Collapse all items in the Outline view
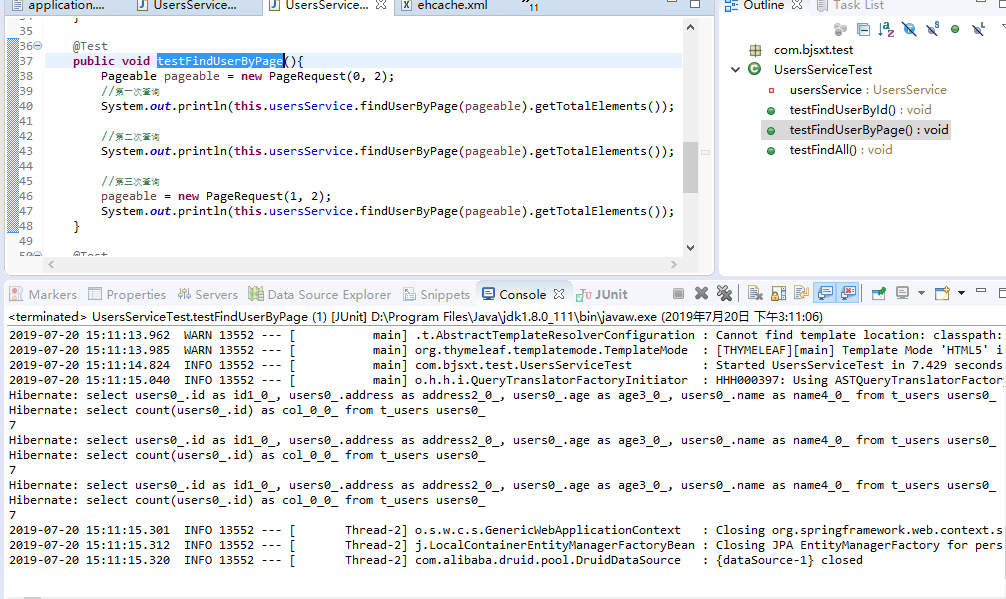 [x=864, y=30]
